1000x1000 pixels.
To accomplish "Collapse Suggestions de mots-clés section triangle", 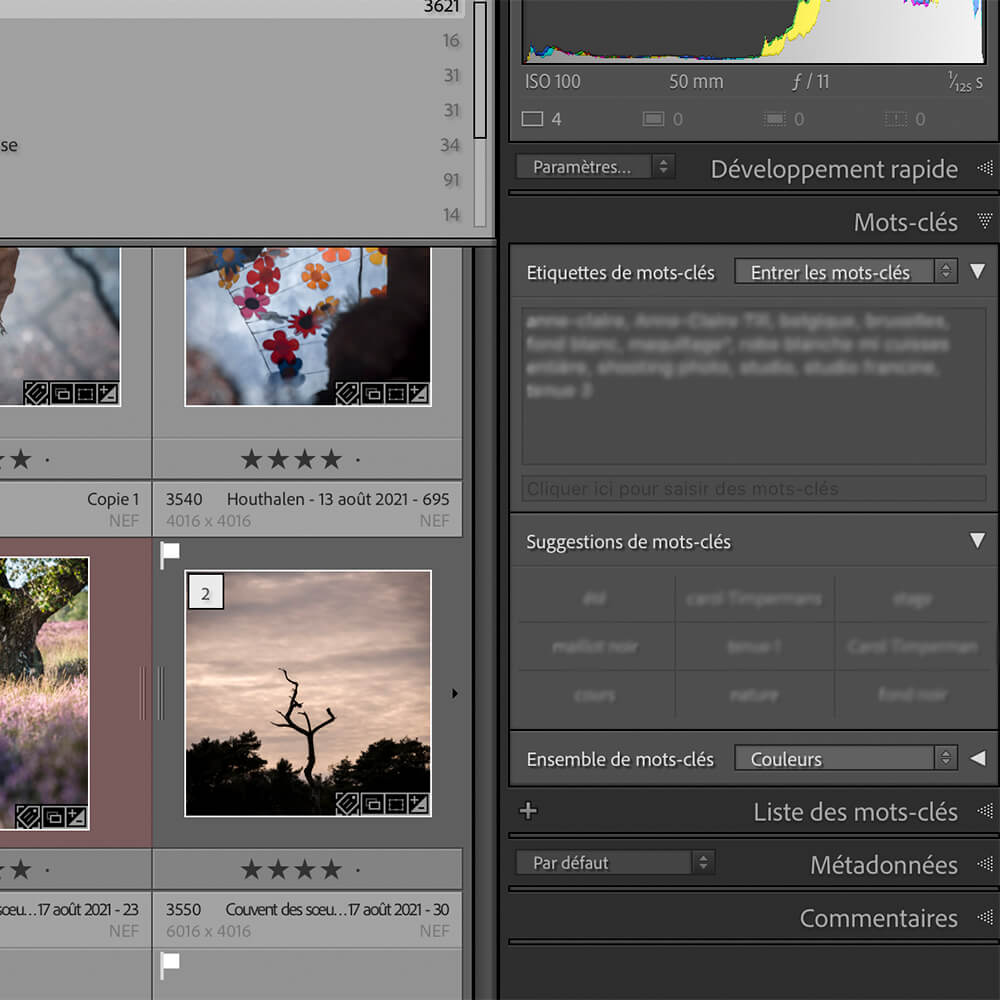I will tap(977, 540).
